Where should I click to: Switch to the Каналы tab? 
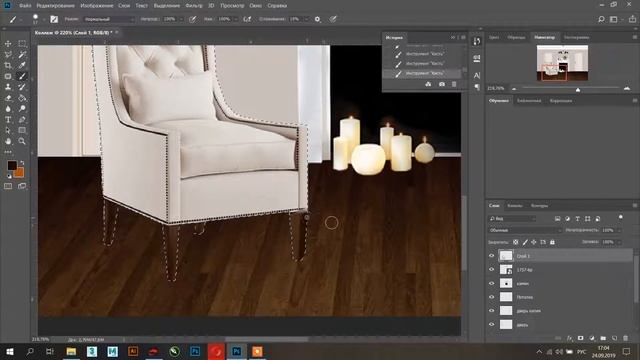click(515, 206)
